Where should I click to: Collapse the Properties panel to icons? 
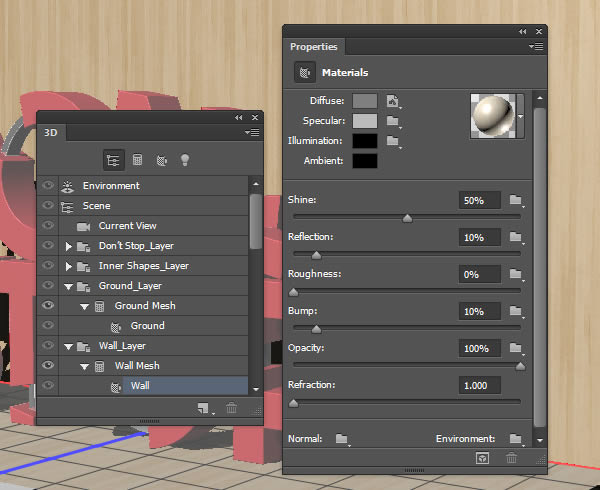pos(523,32)
